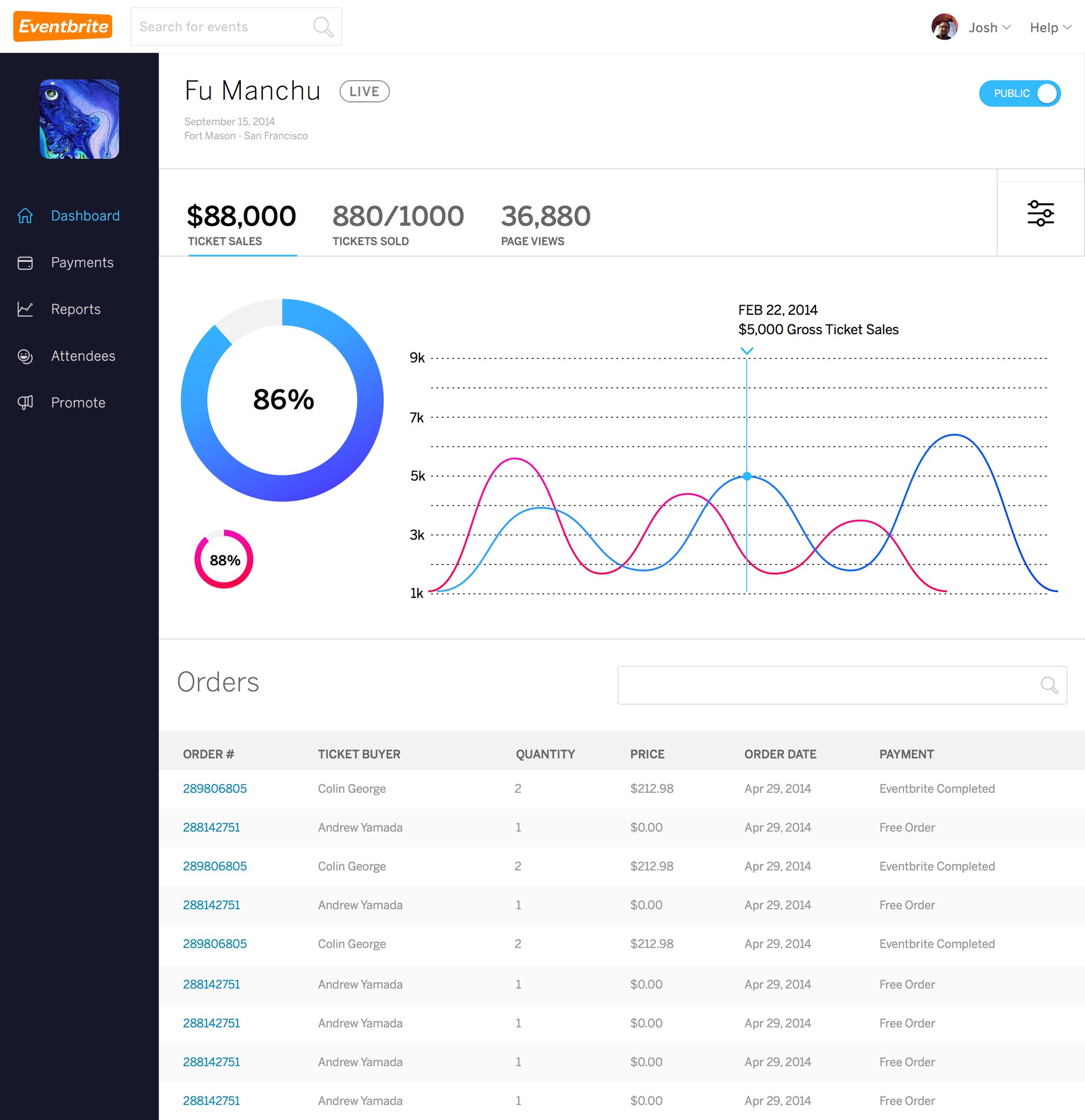Screen dimensions: 1085x1120
Task: Click in the Search for events field
Action: [236, 27]
